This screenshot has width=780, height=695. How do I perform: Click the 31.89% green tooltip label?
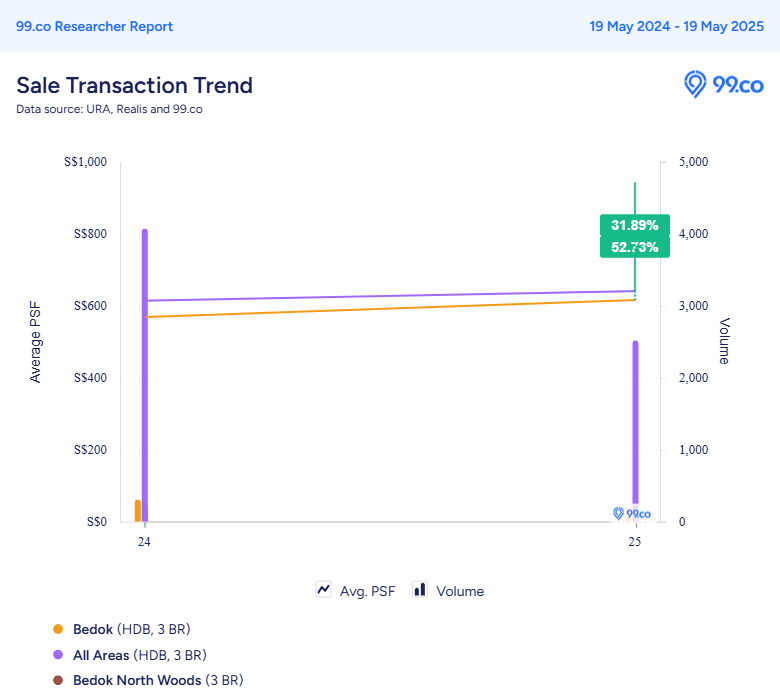[x=635, y=225]
